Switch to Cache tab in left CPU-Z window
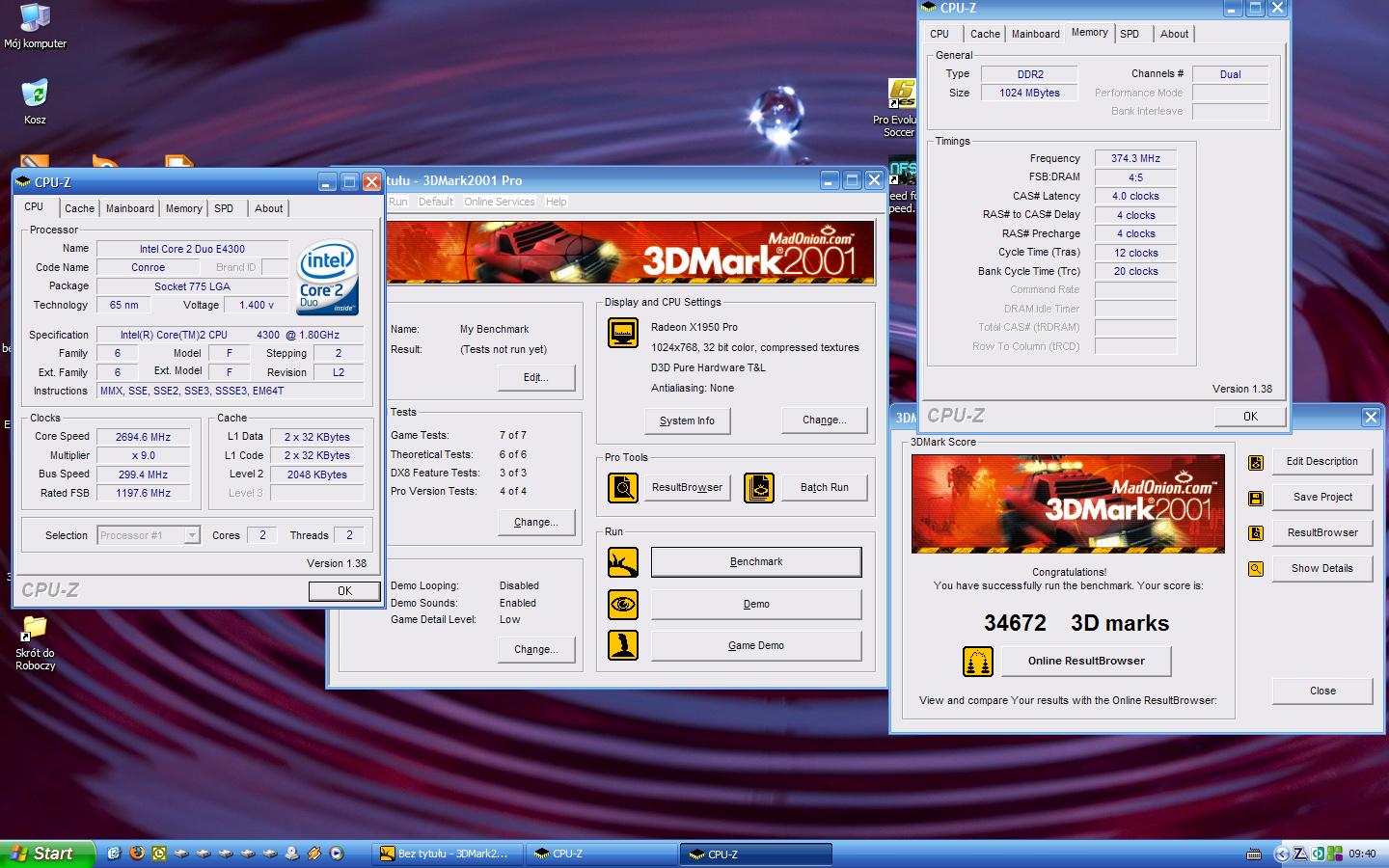 (x=79, y=208)
